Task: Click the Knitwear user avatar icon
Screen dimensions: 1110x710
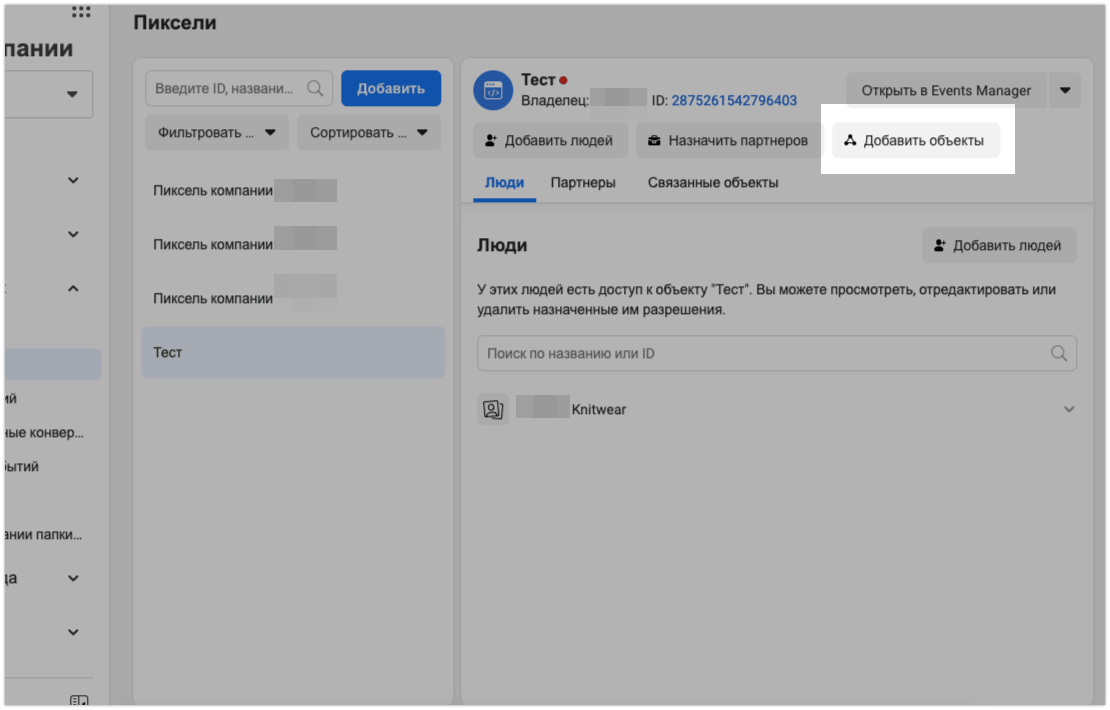Action: pos(493,409)
